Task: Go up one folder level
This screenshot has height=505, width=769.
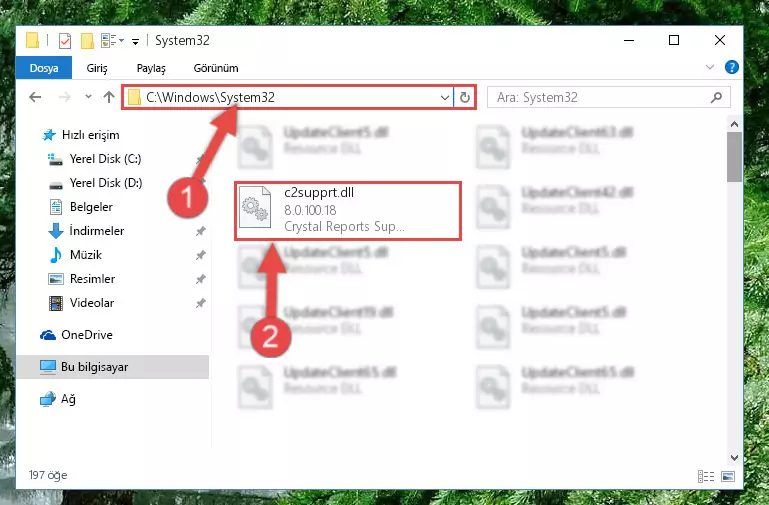Action: (109, 97)
